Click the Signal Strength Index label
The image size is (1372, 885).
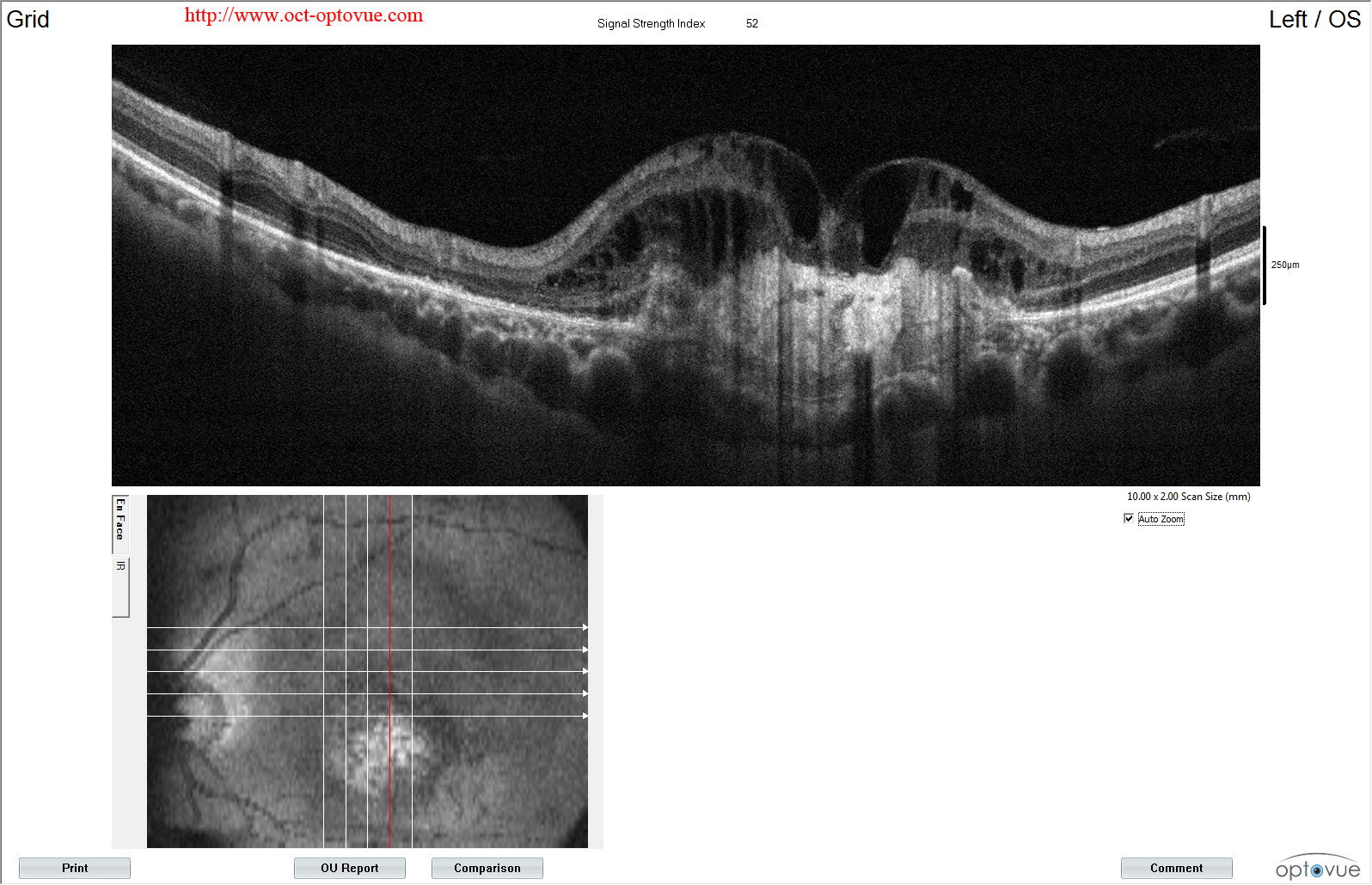coord(651,23)
